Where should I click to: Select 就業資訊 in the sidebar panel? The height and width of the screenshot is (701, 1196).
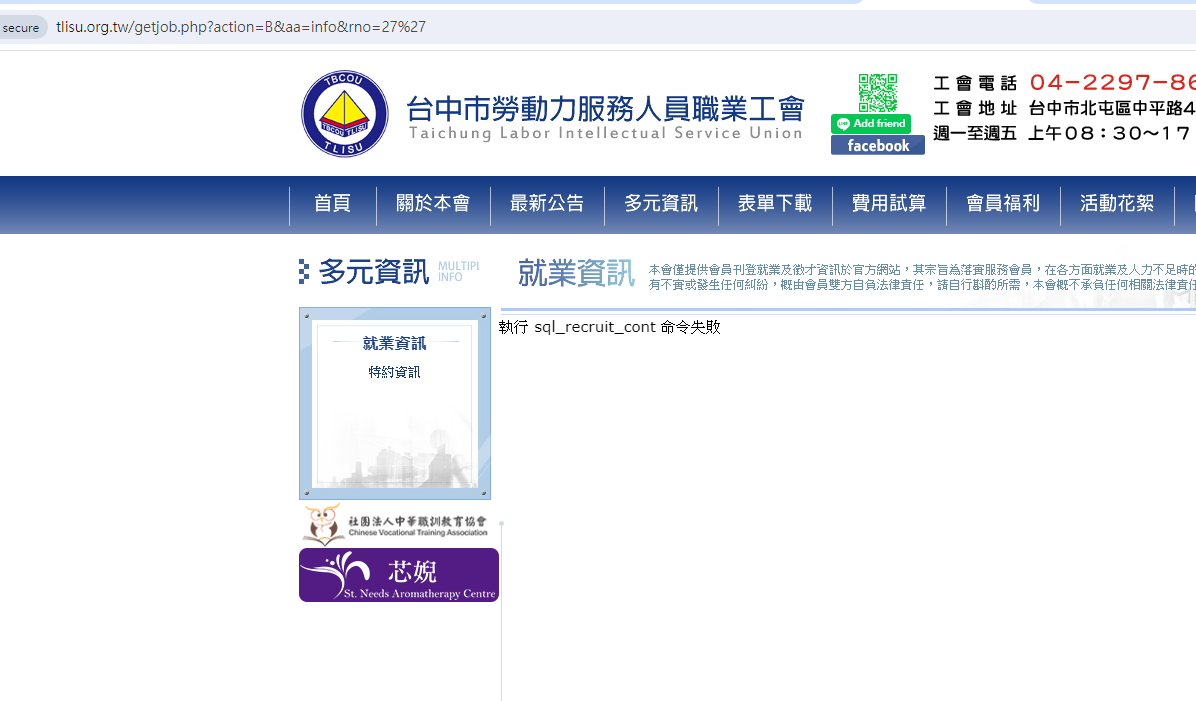click(x=394, y=343)
